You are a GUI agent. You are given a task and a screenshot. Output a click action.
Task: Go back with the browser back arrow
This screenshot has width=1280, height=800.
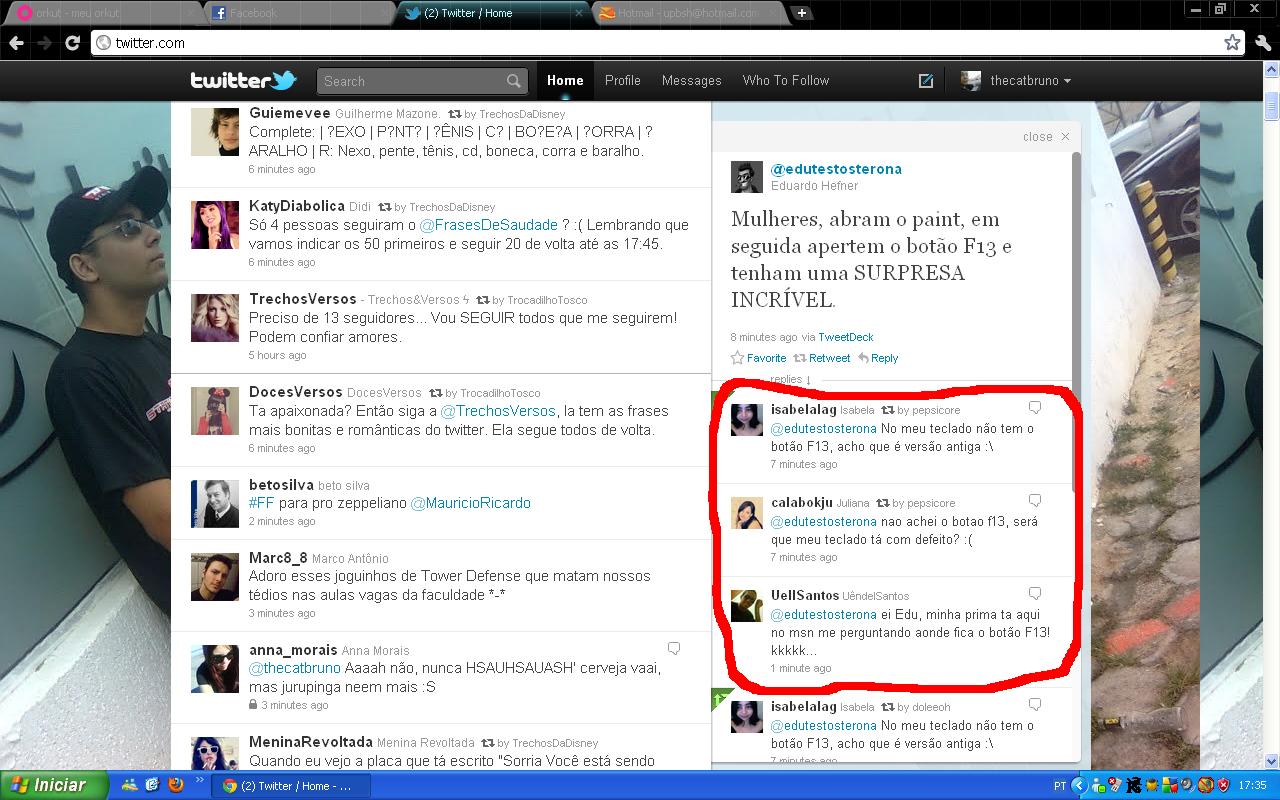coord(16,43)
